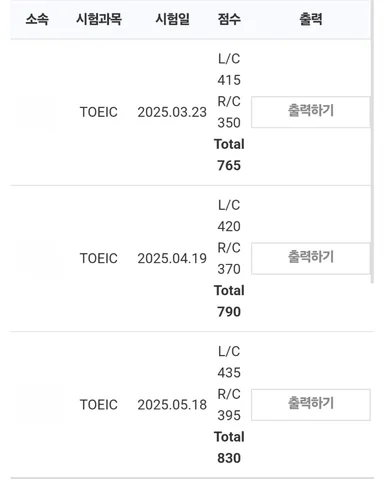The image size is (384, 480).
Task: Click TOEIC in the 2025.03.23 row
Action: (x=99, y=112)
